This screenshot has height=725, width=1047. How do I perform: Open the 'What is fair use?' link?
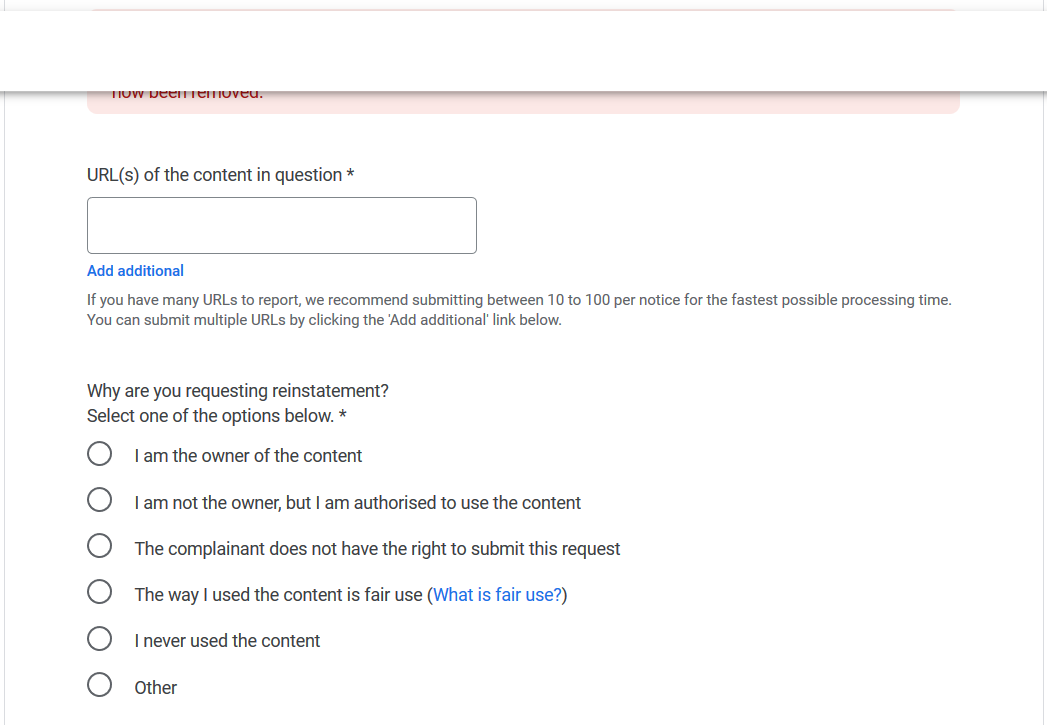[497, 595]
